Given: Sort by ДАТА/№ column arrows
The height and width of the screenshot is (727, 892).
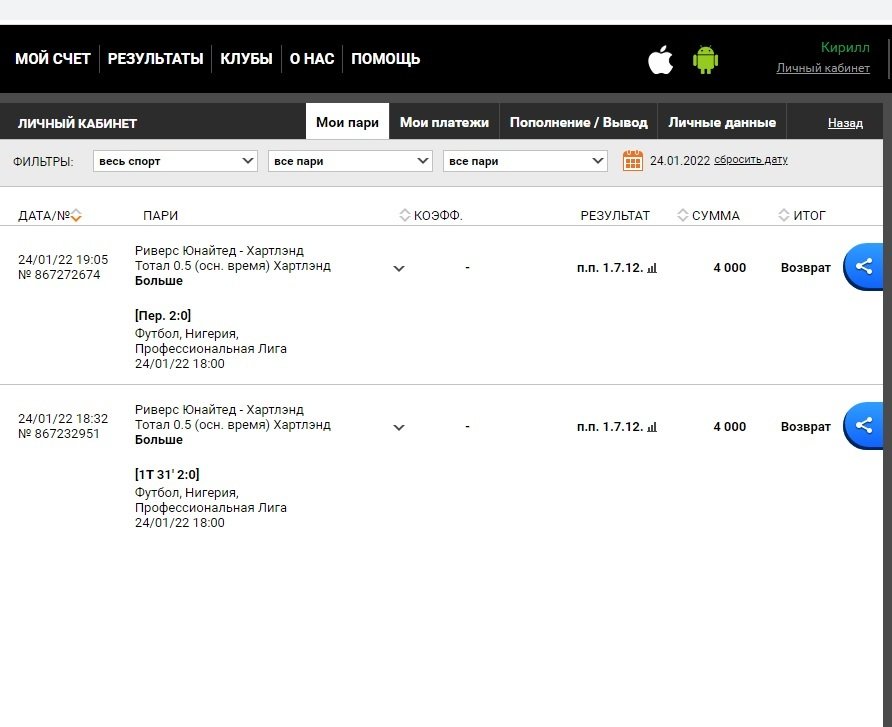Looking at the screenshot, I should (x=76, y=216).
